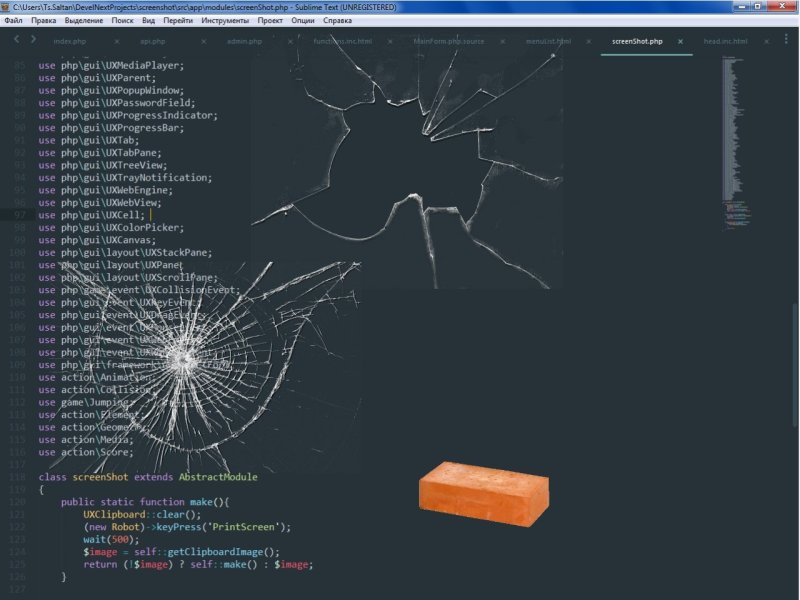Expand the Вид menu

click(148, 20)
